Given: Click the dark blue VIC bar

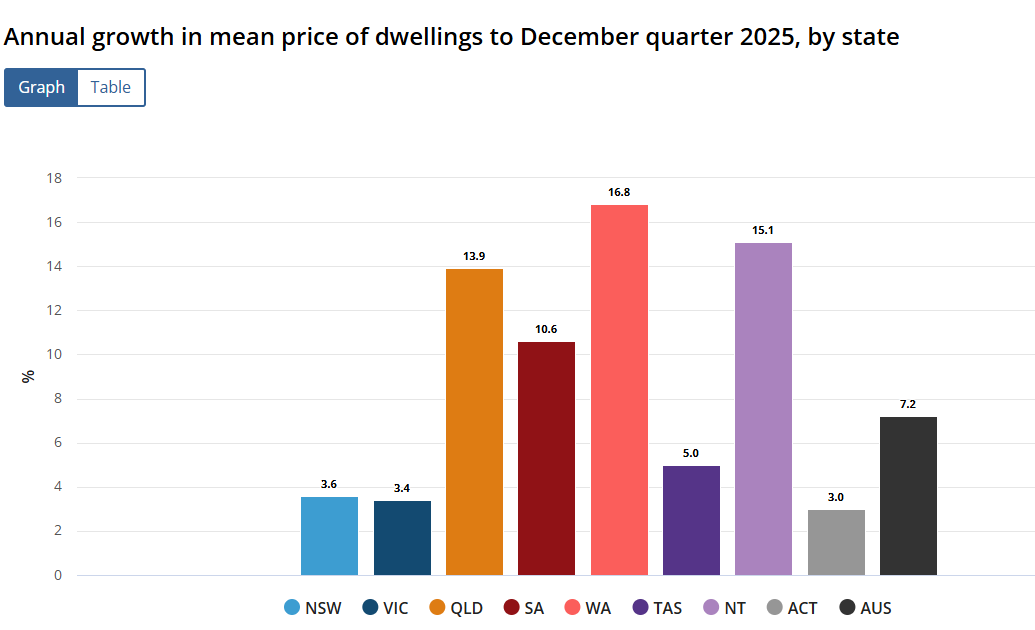Looking at the screenshot, I should (x=402, y=538).
